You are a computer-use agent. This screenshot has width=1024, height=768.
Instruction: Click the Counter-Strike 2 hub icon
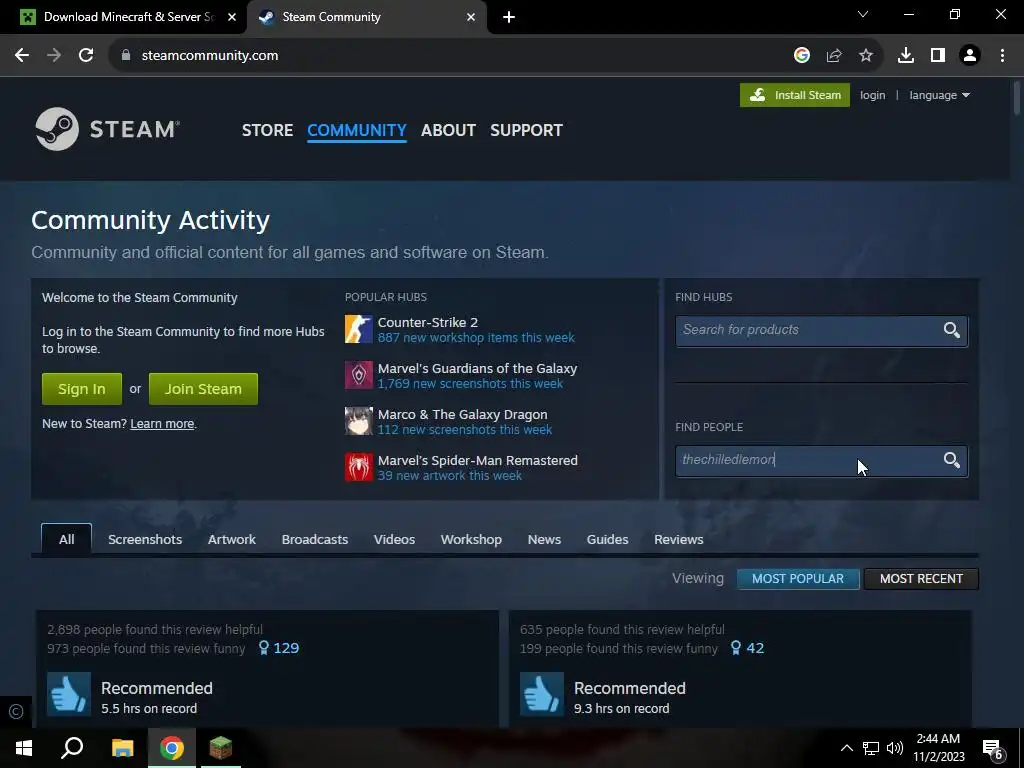coord(359,329)
